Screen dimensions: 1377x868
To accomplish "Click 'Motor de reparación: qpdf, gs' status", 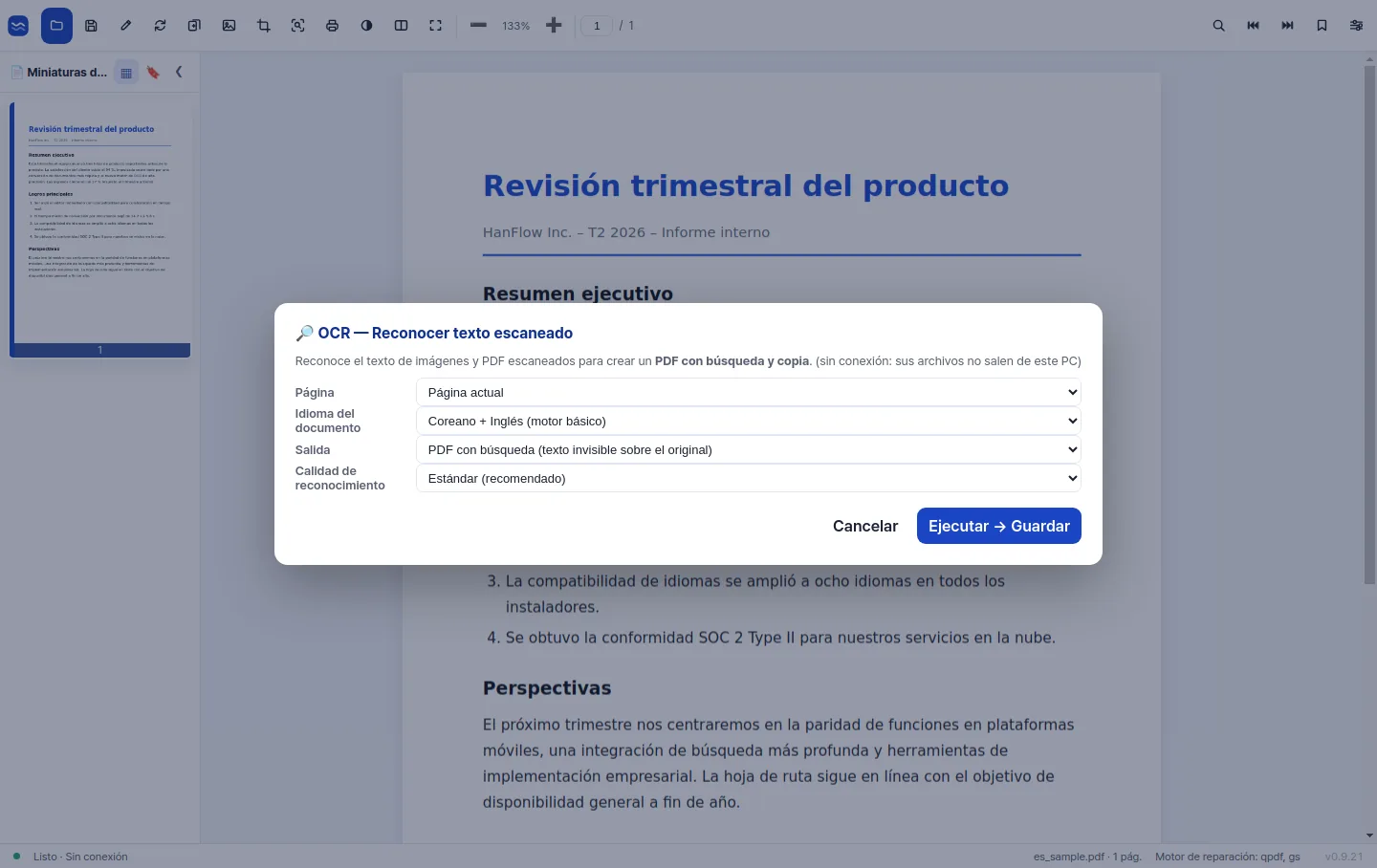I will tap(1228, 857).
